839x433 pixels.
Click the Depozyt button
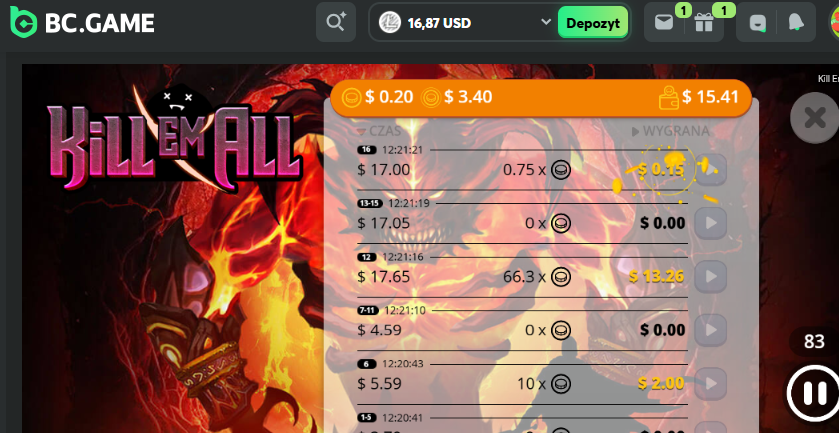(593, 22)
